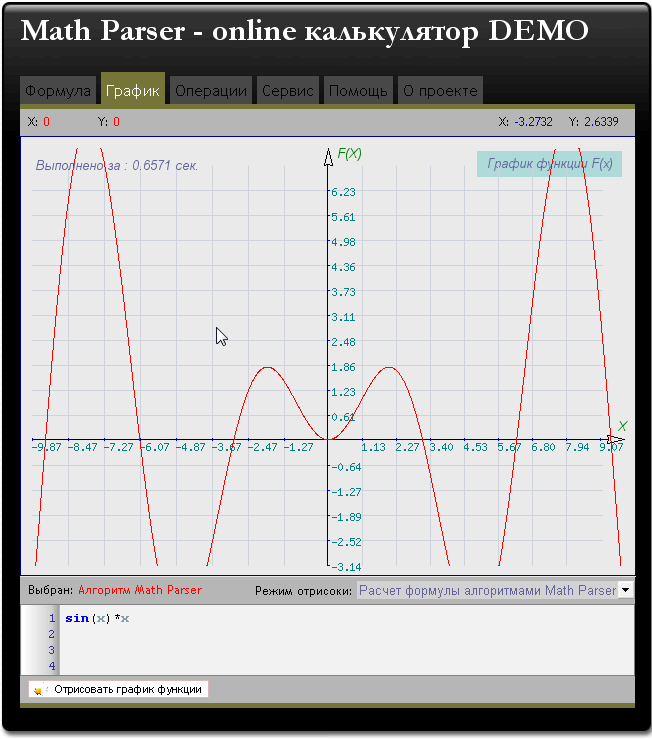Show the О проекте tab
This screenshot has width=652, height=739.
click(x=439, y=90)
